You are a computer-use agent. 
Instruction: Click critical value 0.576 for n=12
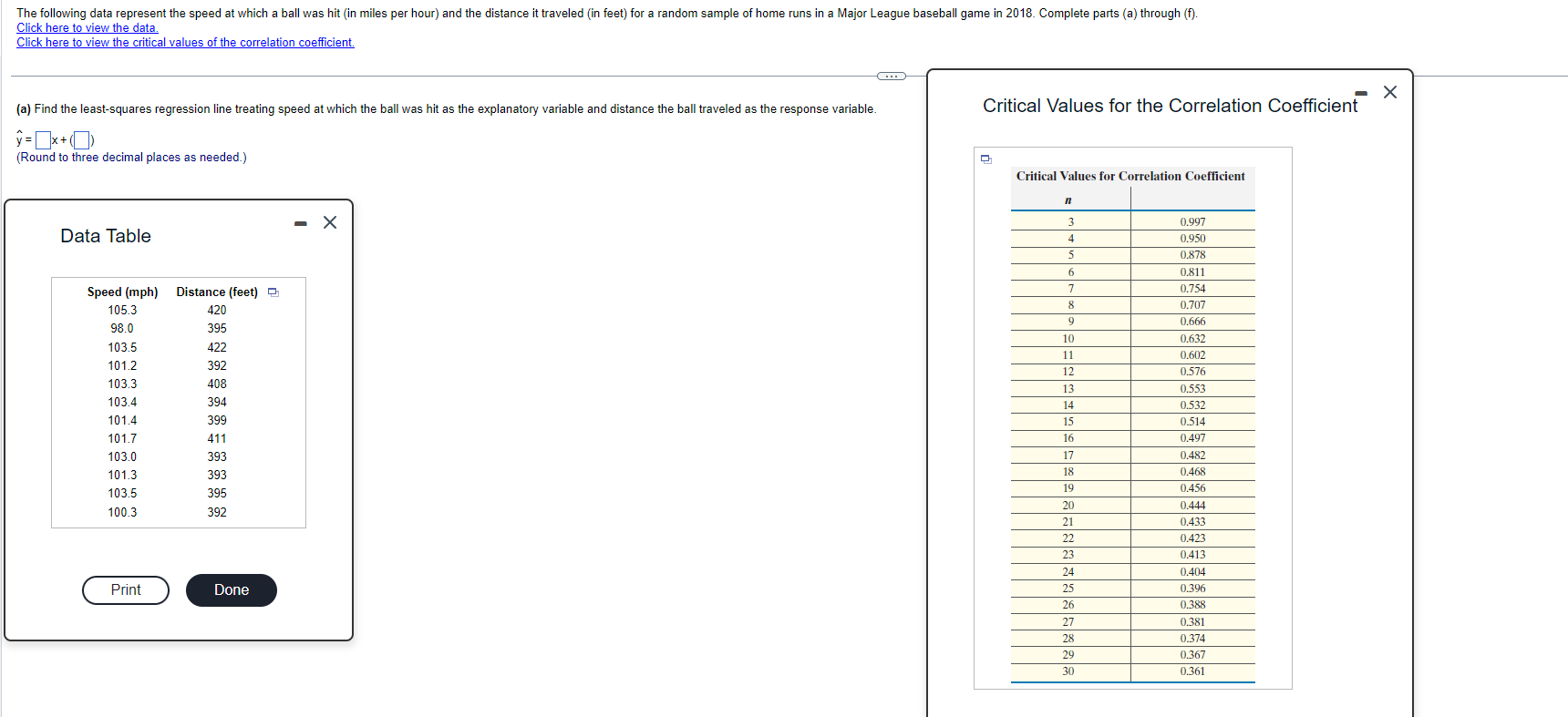[1192, 372]
